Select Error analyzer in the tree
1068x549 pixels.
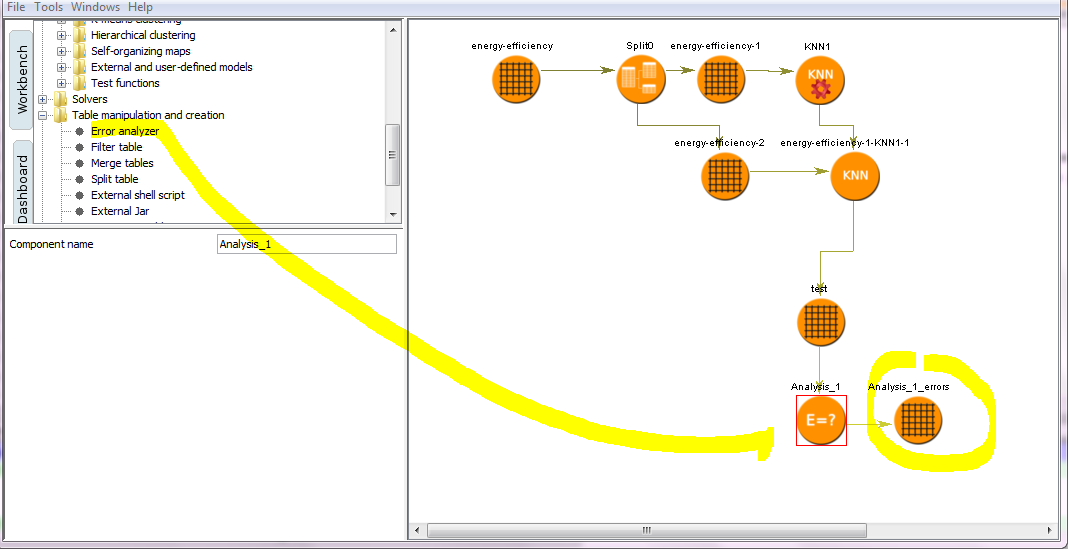point(124,131)
